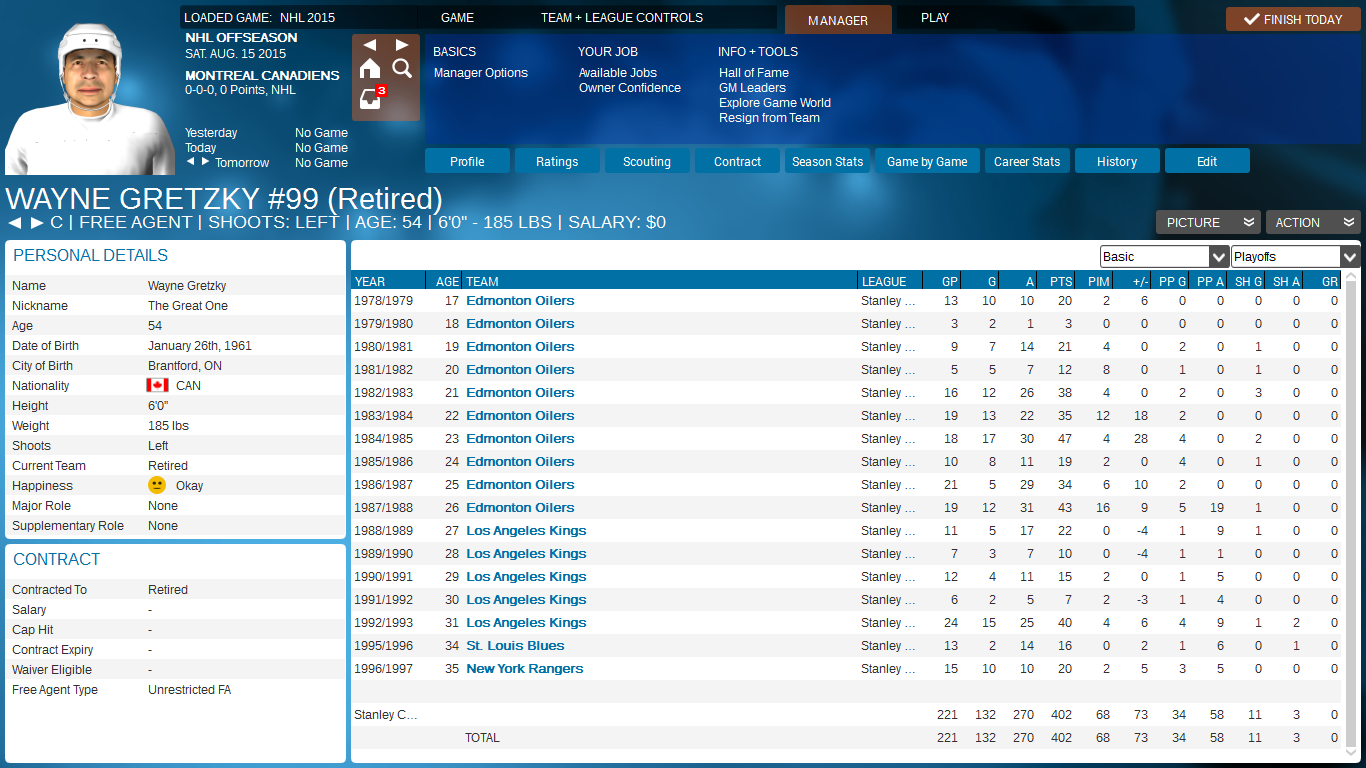The image size is (1366, 768).
Task: Switch to the Profile tab
Action: pos(467,161)
